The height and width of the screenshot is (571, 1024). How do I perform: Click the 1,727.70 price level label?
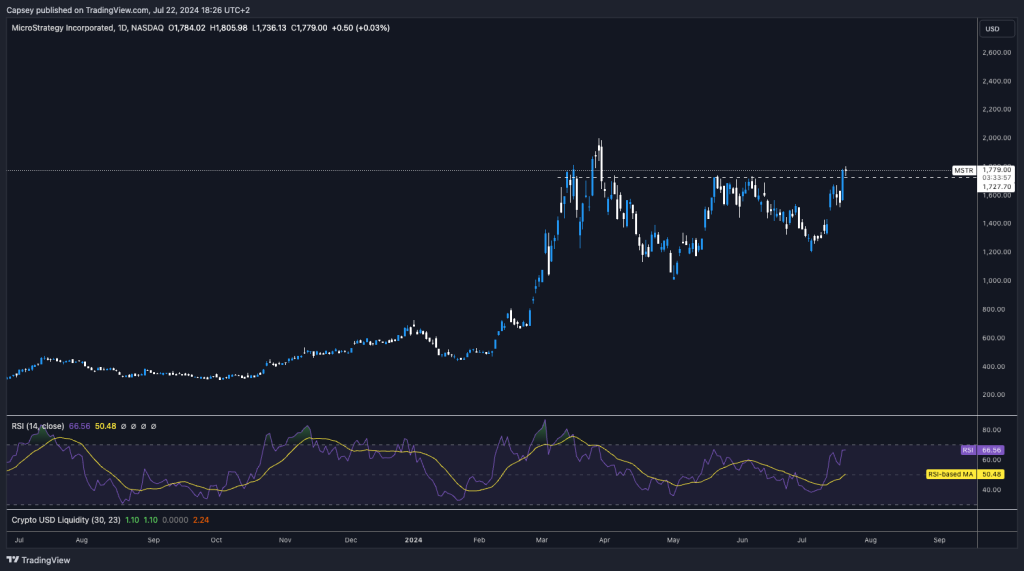[x=998, y=186]
